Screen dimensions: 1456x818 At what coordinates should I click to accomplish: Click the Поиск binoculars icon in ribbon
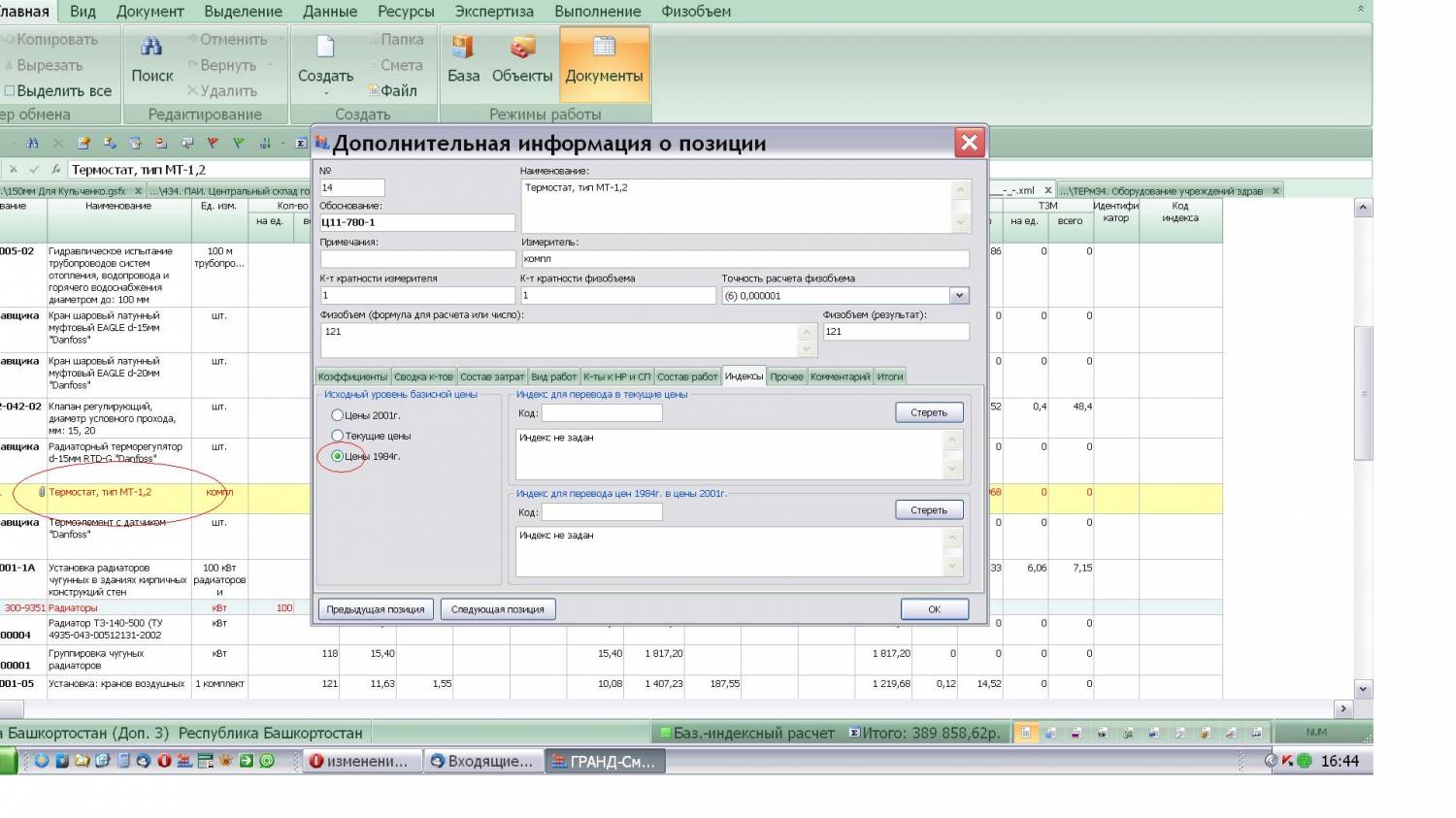[151, 47]
